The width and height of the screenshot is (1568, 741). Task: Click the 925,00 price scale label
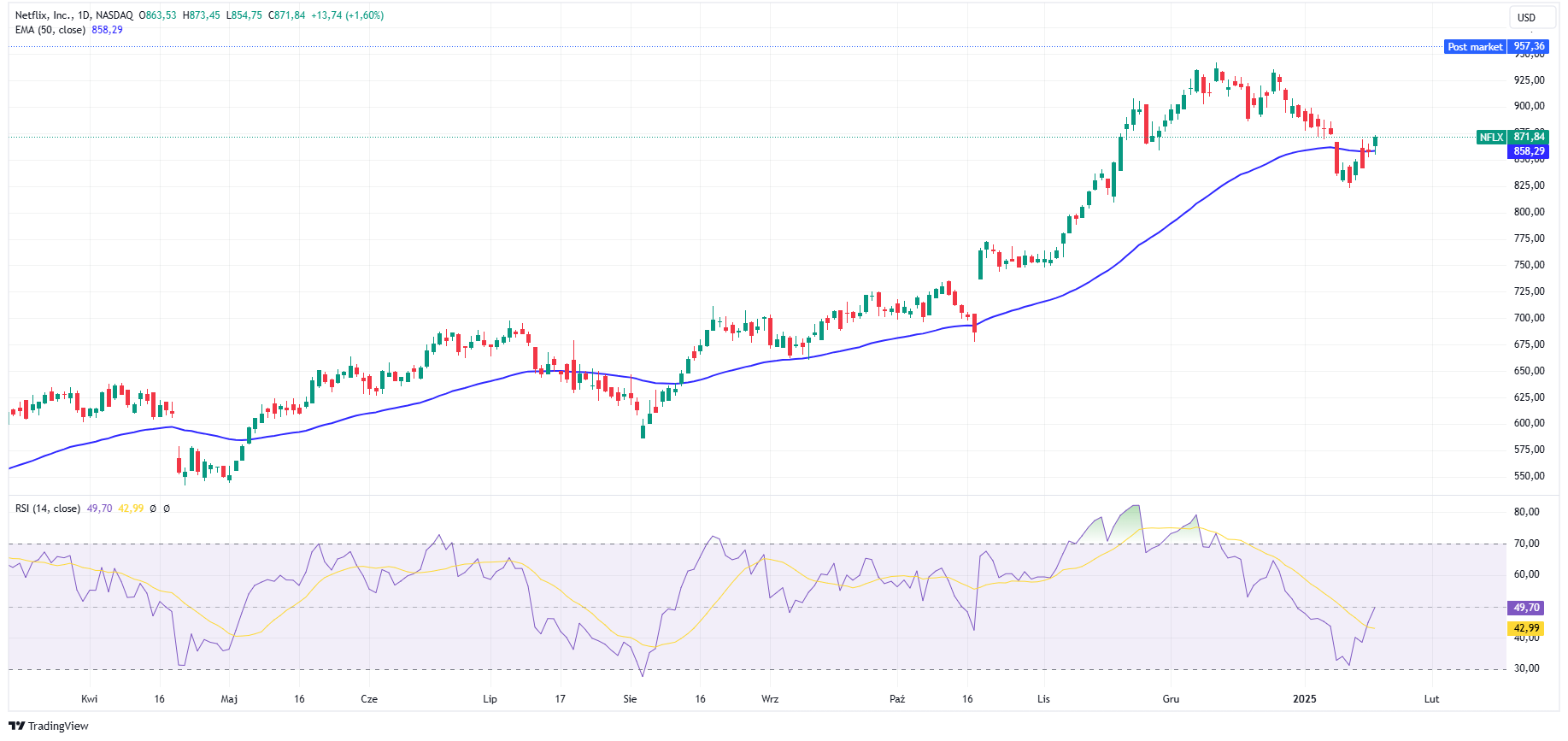pyautogui.click(x=1529, y=80)
